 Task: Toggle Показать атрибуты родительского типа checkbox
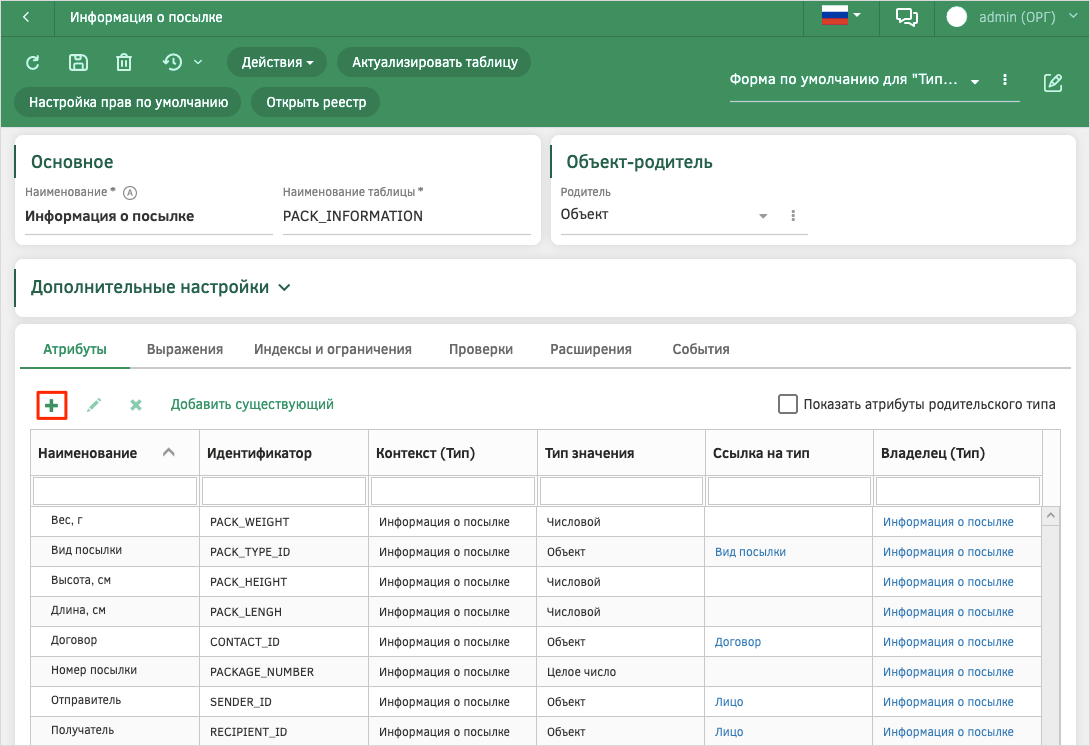pyautogui.click(x=788, y=404)
